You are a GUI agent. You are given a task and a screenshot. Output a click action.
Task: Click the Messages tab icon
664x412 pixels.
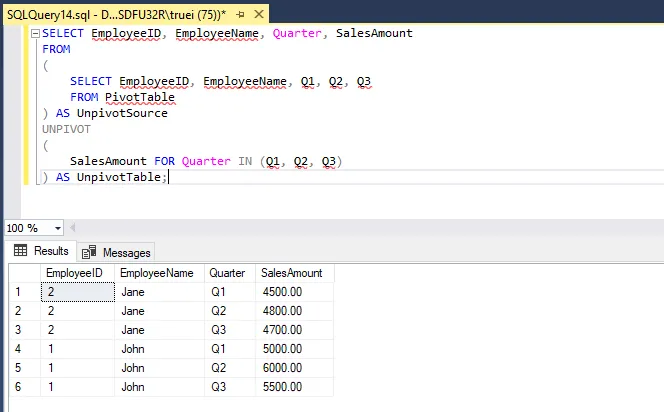(x=89, y=252)
